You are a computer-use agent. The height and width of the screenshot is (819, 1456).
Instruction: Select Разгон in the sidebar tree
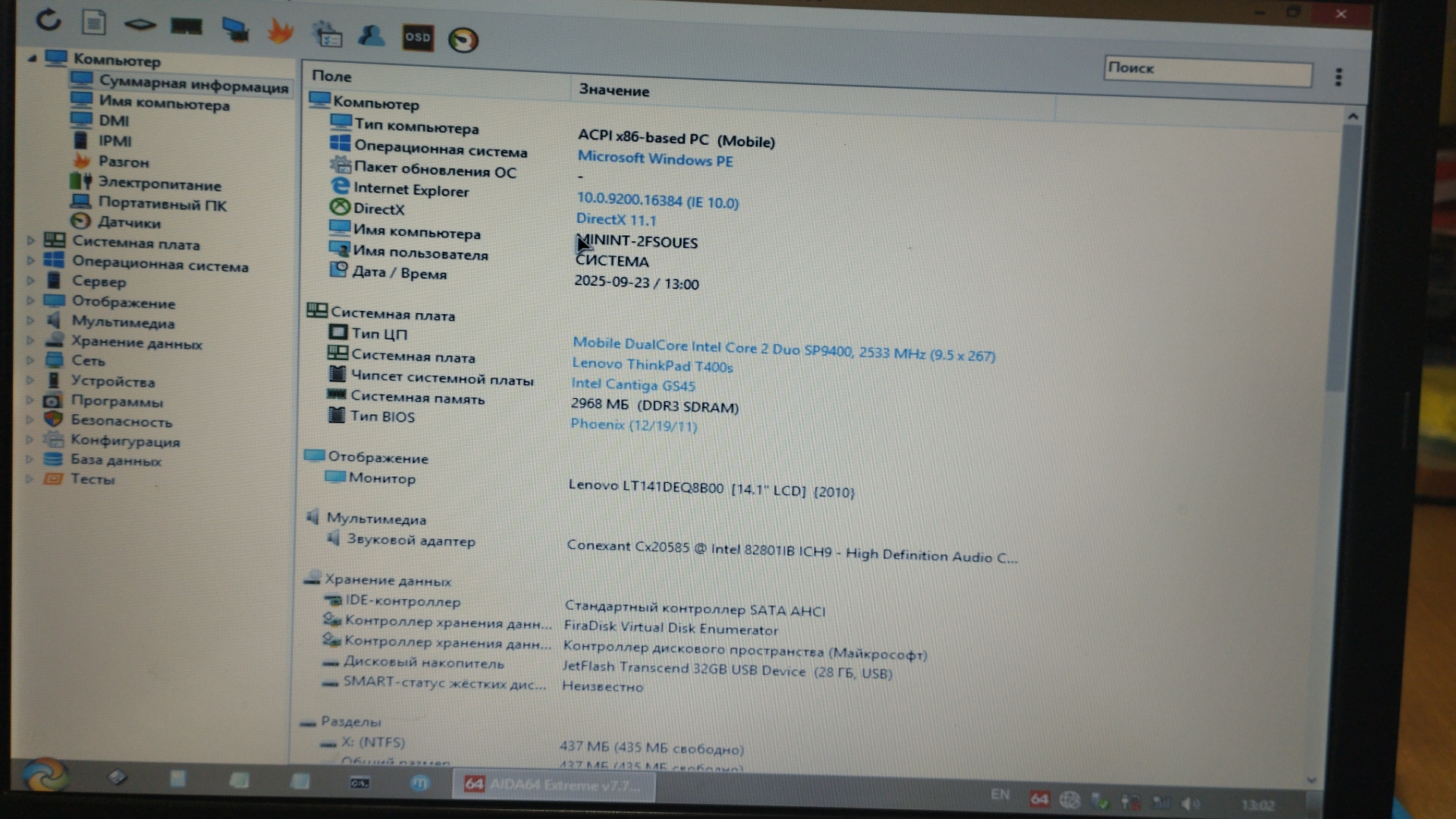(124, 162)
